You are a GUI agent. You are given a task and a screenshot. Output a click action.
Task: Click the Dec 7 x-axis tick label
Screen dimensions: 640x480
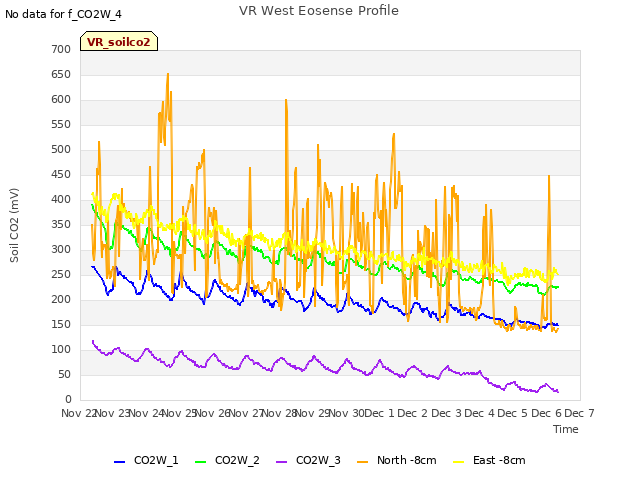tap(580, 413)
